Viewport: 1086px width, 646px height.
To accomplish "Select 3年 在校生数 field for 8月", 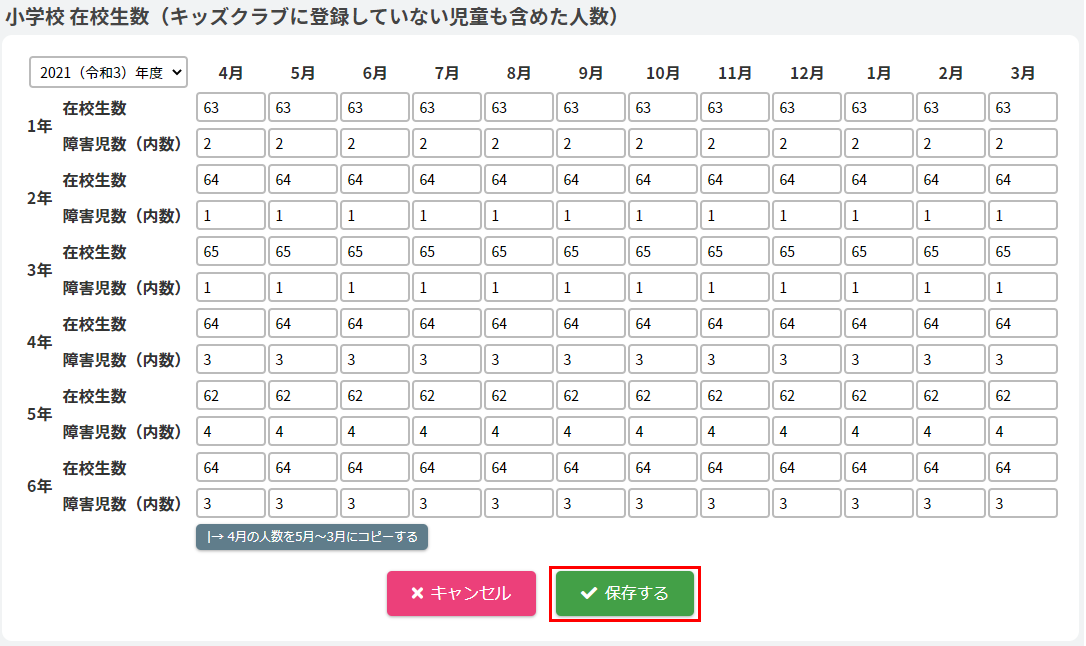I will pyautogui.click(x=519, y=252).
